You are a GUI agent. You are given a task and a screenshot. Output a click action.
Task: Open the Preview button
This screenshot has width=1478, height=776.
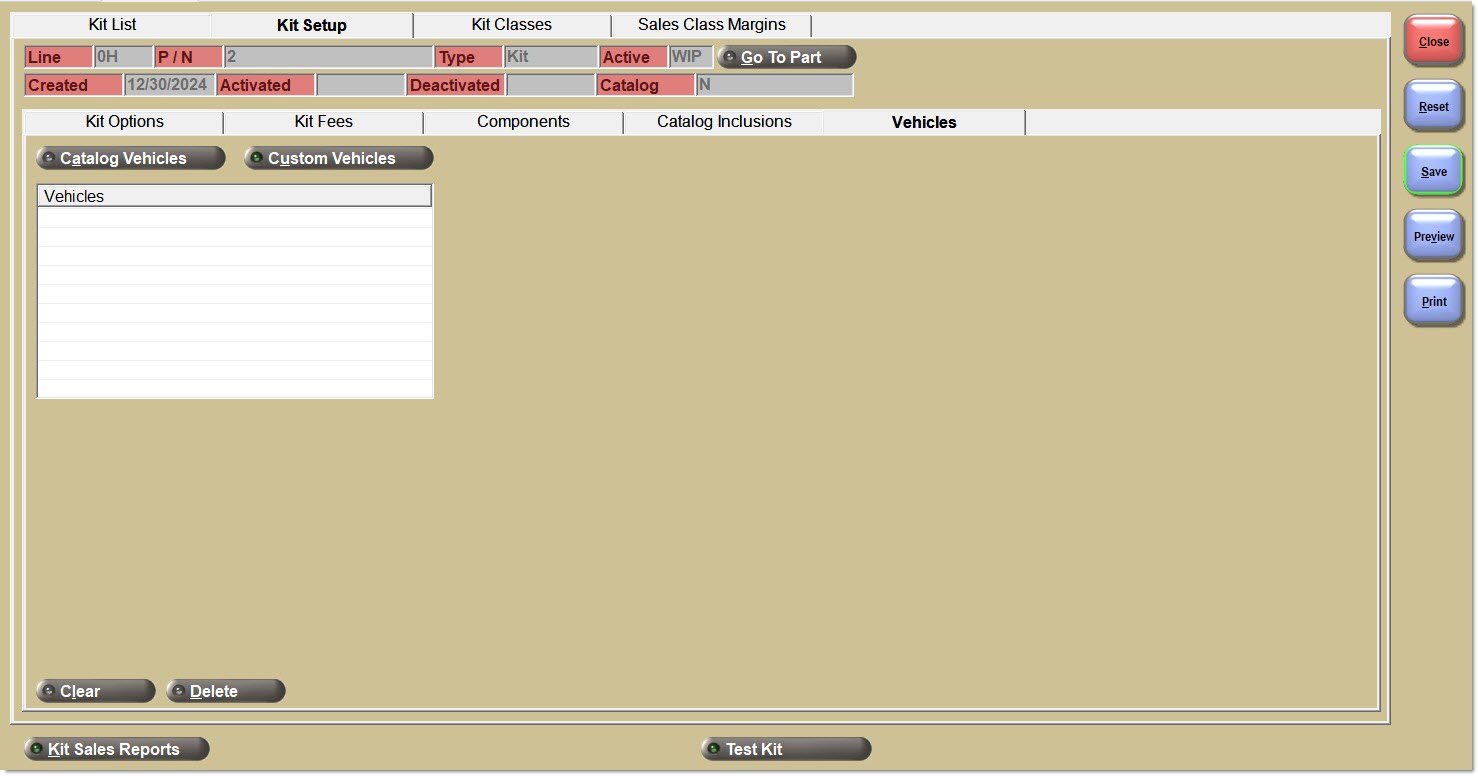1433,237
